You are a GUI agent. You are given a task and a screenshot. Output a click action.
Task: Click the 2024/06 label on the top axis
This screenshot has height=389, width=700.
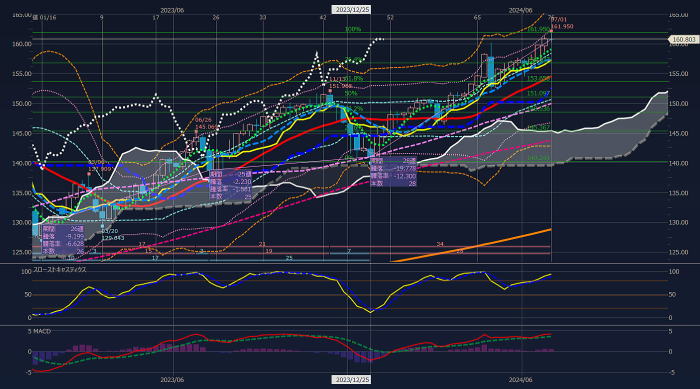pos(521,10)
